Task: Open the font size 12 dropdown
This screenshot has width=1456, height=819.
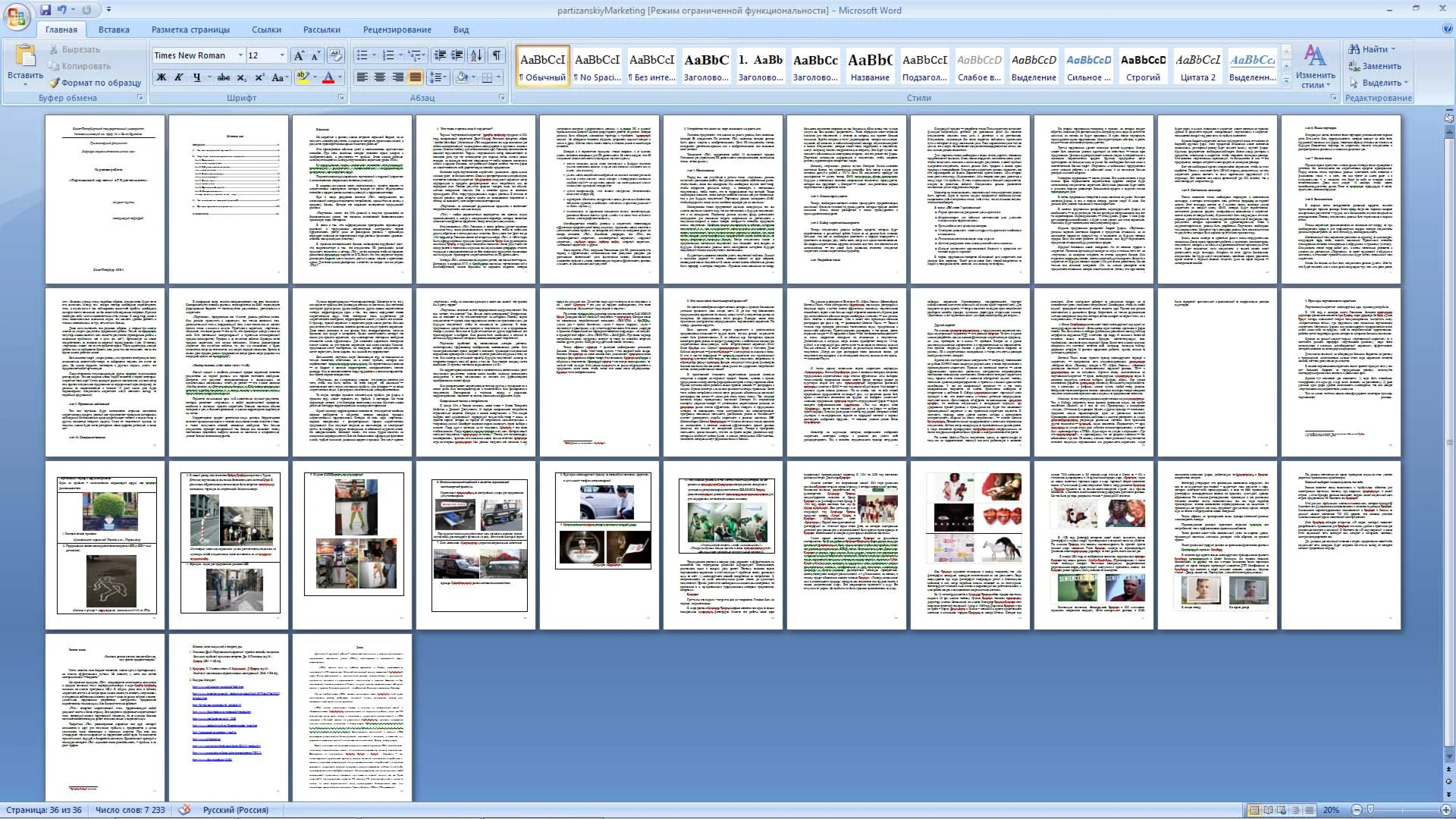Action: click(282, 55)
